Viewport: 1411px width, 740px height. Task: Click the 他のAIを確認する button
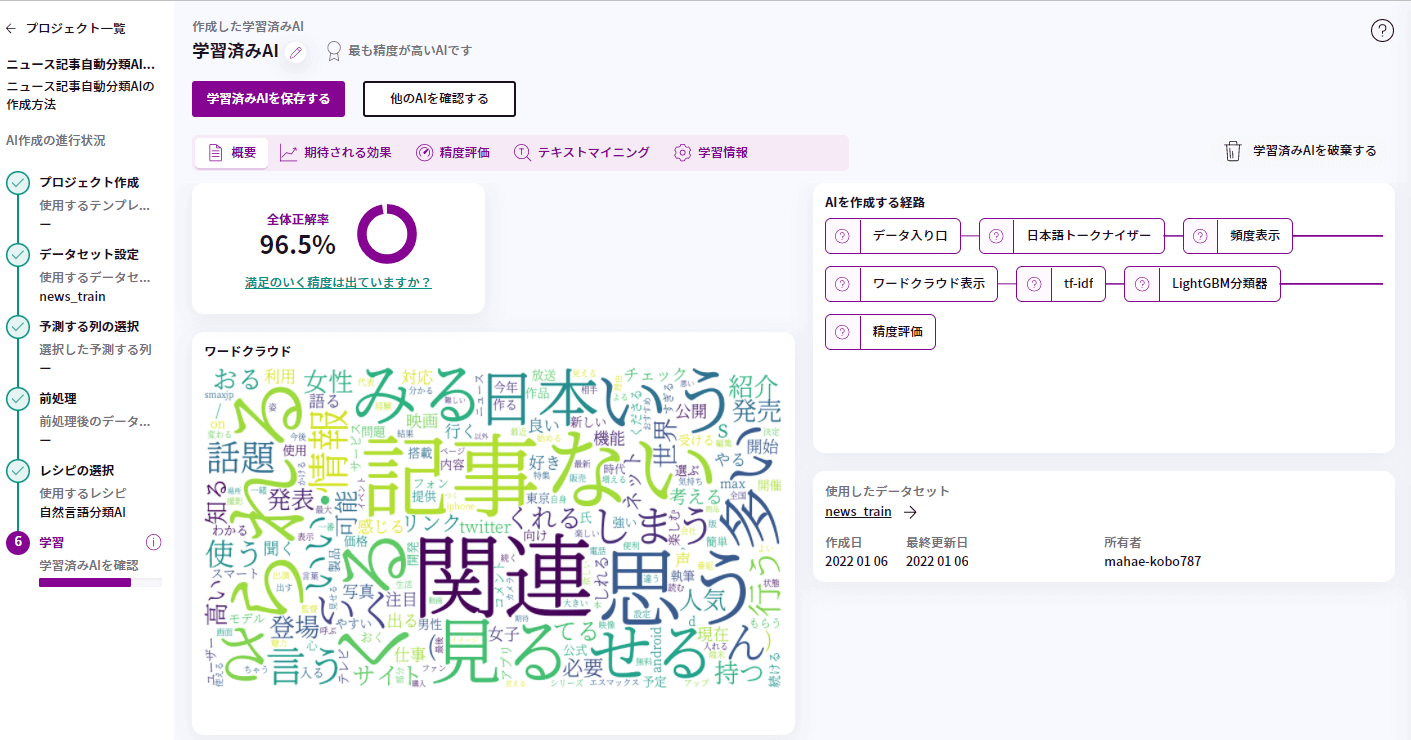pyautogui.click(x=439, y=99)
